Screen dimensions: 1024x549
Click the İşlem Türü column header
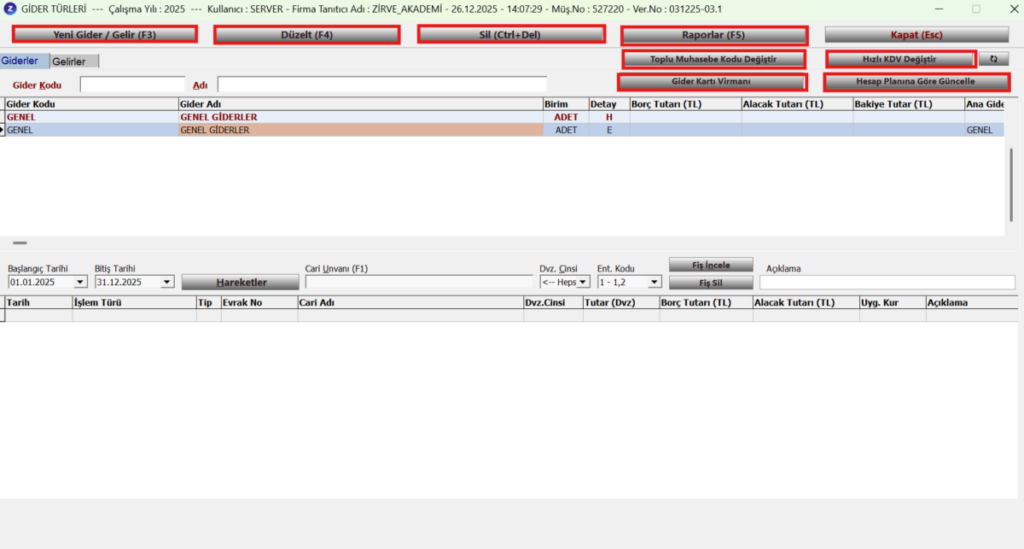click(x=134, y=302)
